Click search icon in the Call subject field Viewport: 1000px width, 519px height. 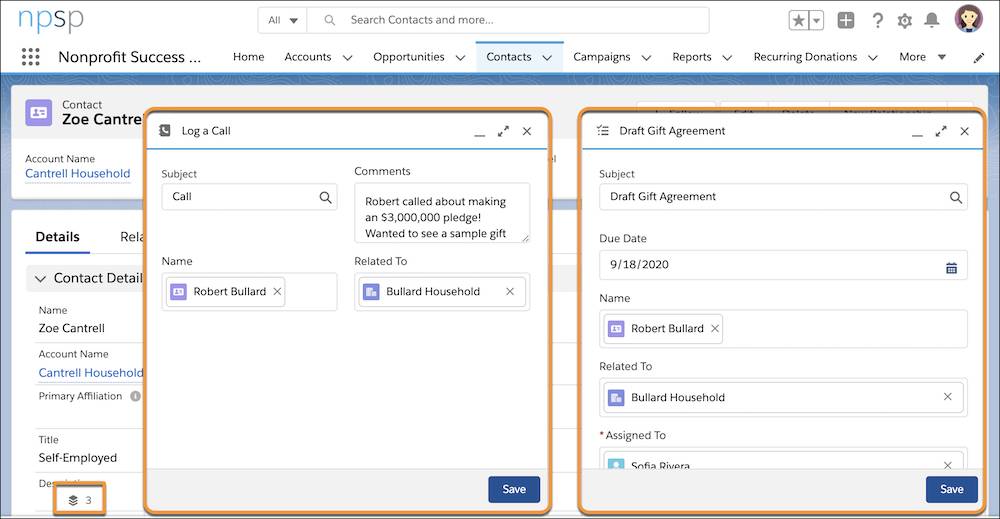325,197
